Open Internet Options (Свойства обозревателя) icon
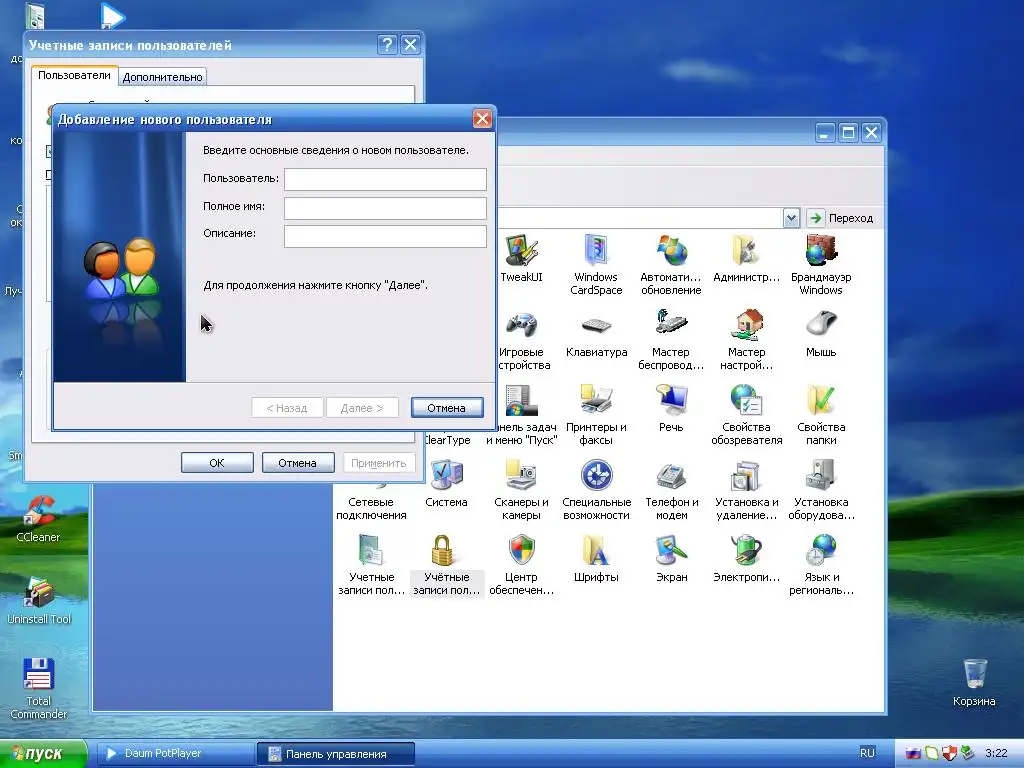Screen dimensions: 1024x768 746,400
